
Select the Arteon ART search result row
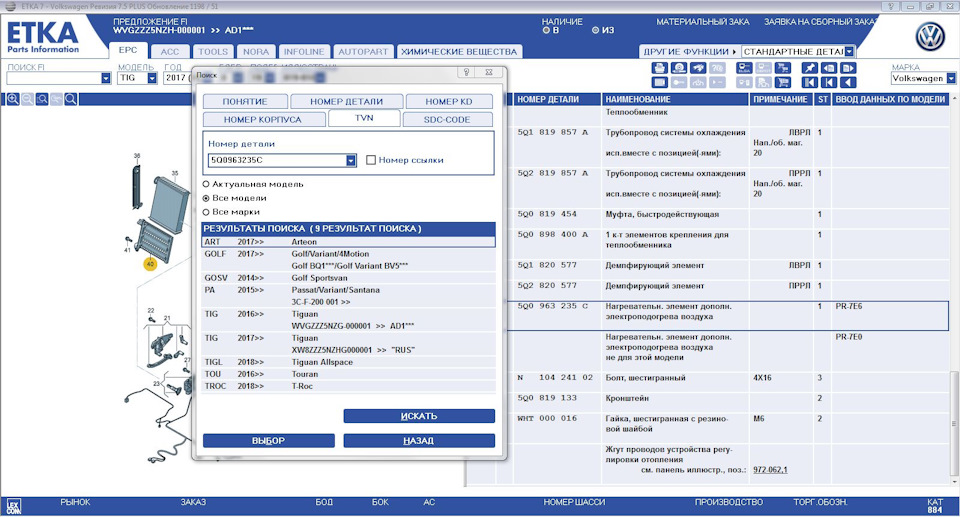(x=348, y=242)
